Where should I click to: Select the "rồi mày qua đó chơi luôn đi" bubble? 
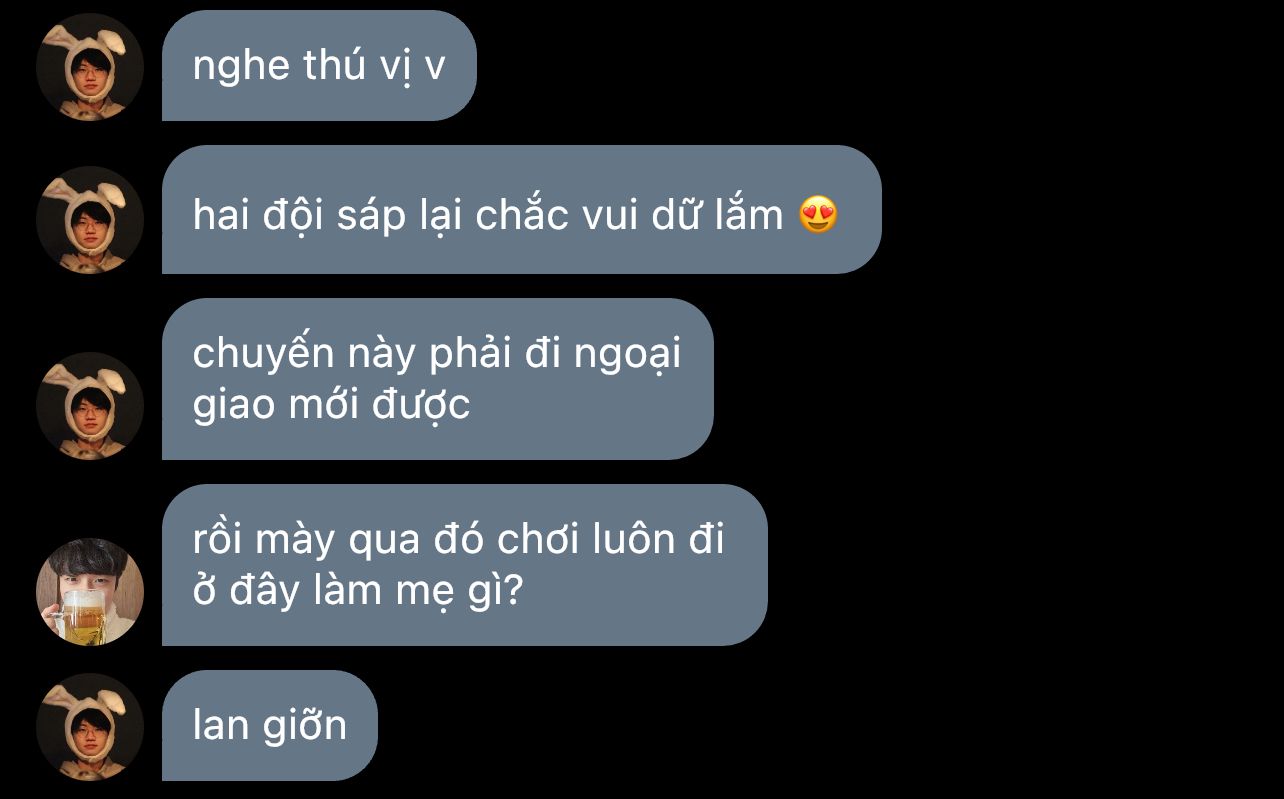(465, 565)
